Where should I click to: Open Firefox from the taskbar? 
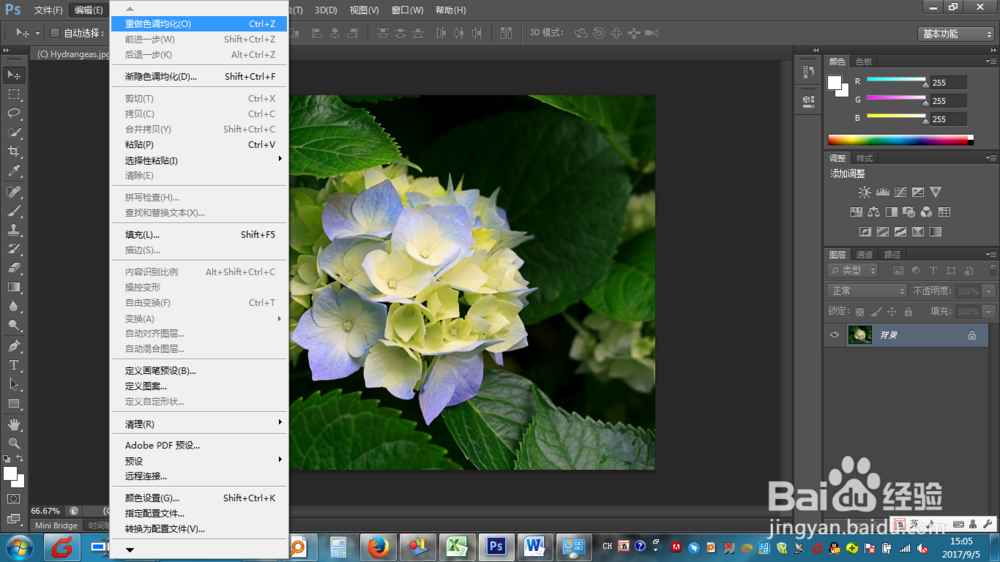coord(378,547)
